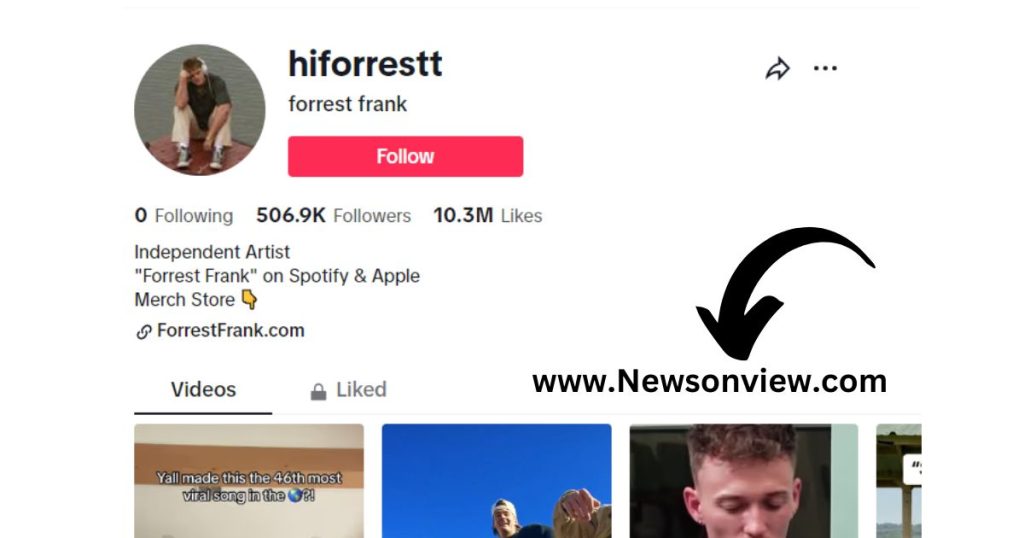The image size is (1024, 538).
Task: Click the lock icon on Liked tab
Action: (318, 391)
